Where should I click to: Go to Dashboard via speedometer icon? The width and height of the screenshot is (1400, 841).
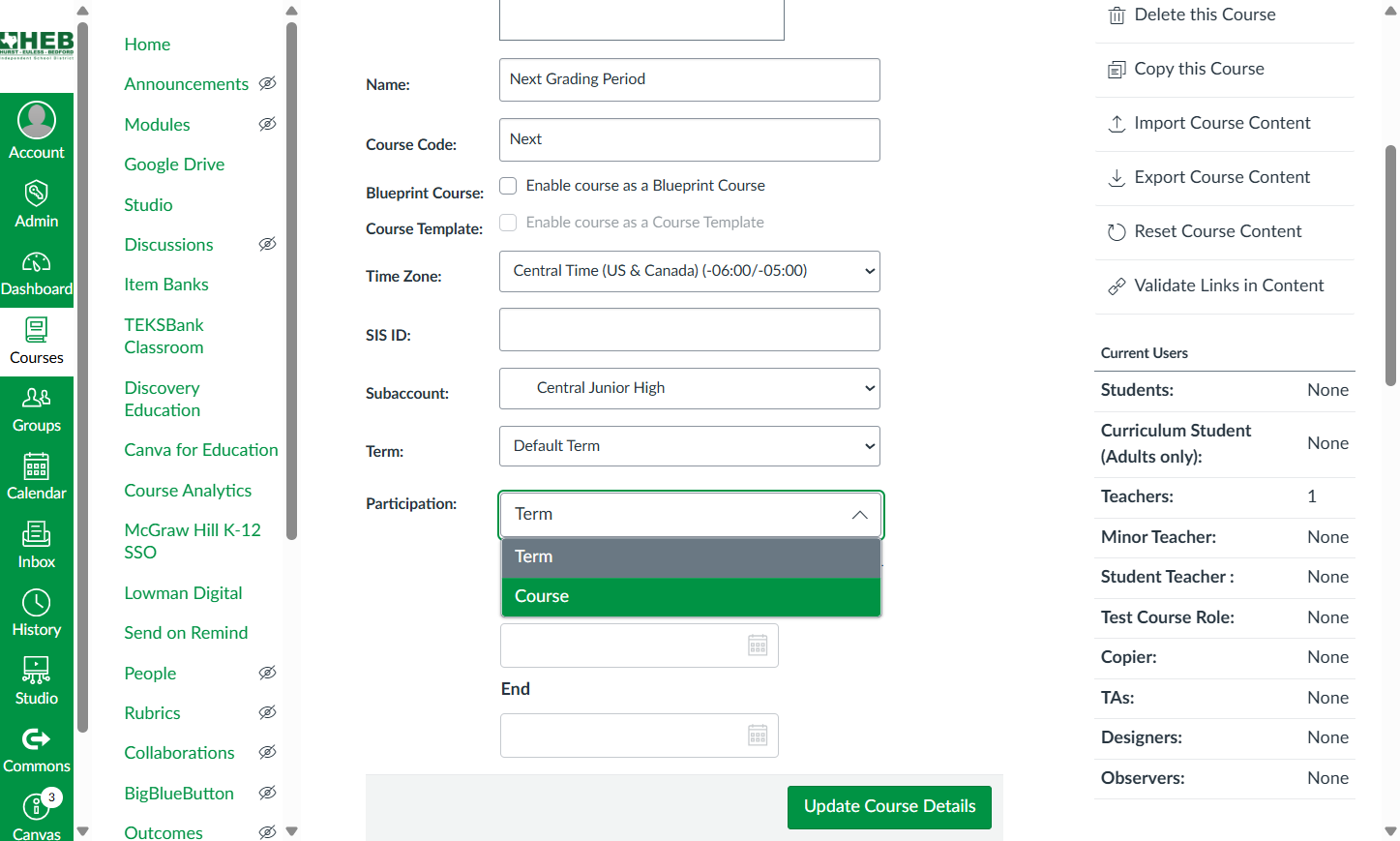[37, 262]
